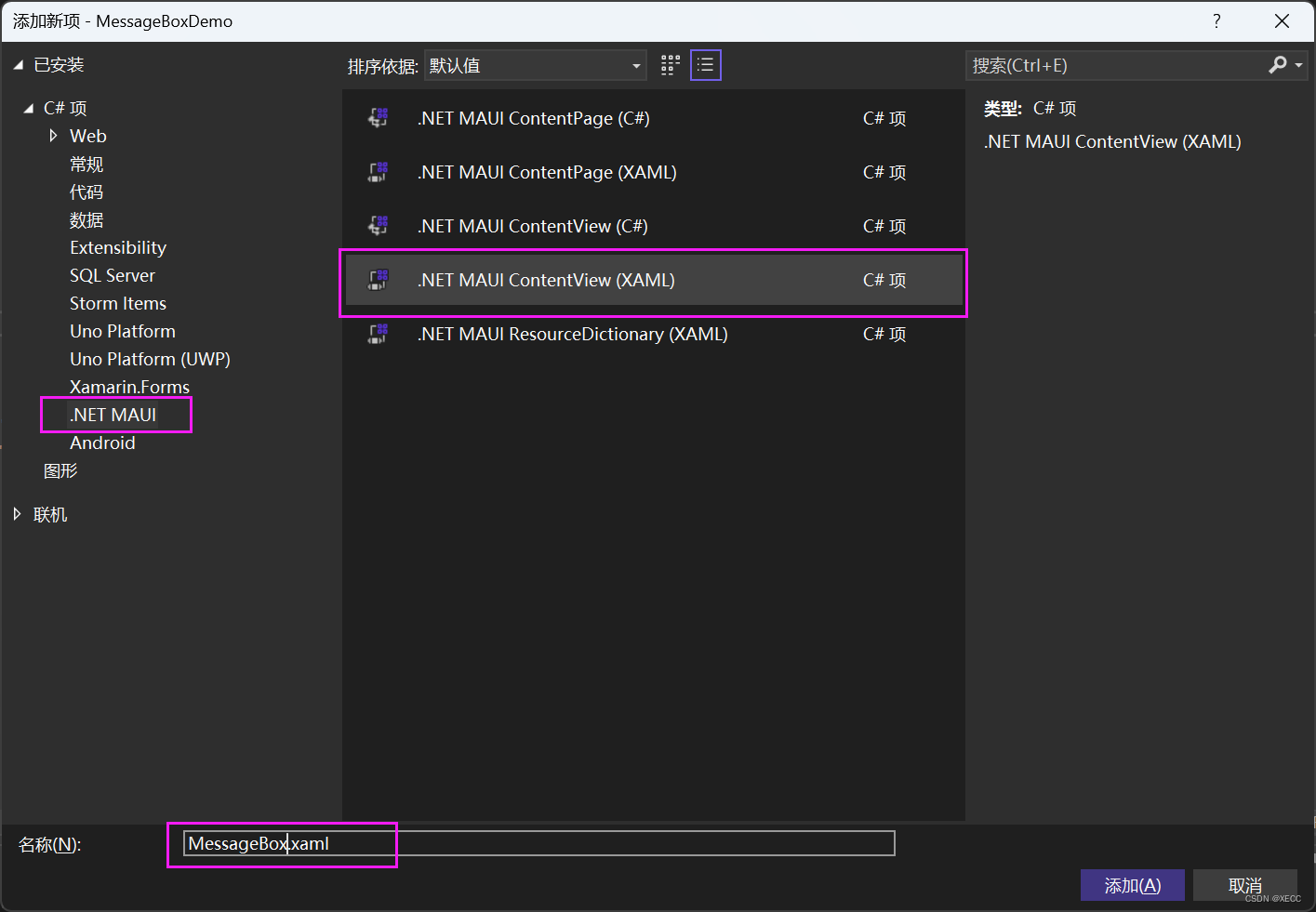Select the 常规 category
This screenshot has height=912, width=1316.
click(x=86, y=164)
